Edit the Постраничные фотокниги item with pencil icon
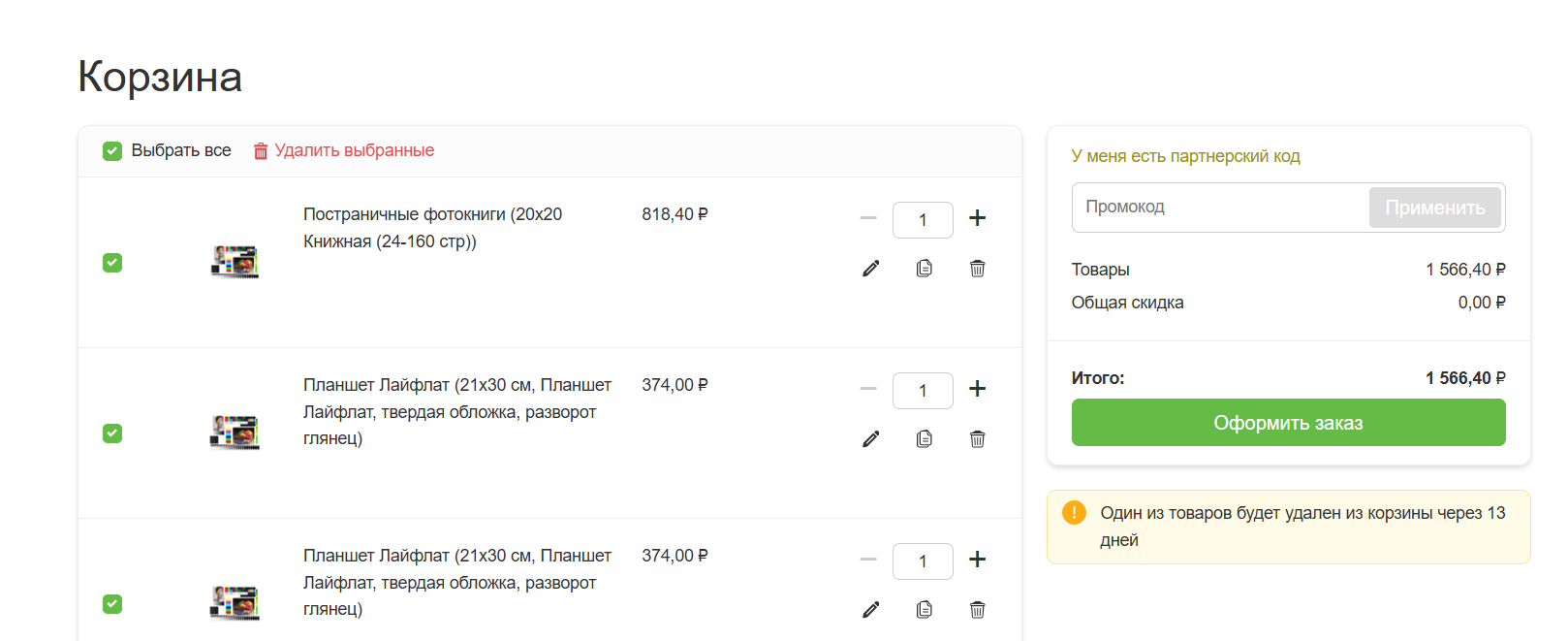Screen dimensions: 1568x641 coord(871,269)
